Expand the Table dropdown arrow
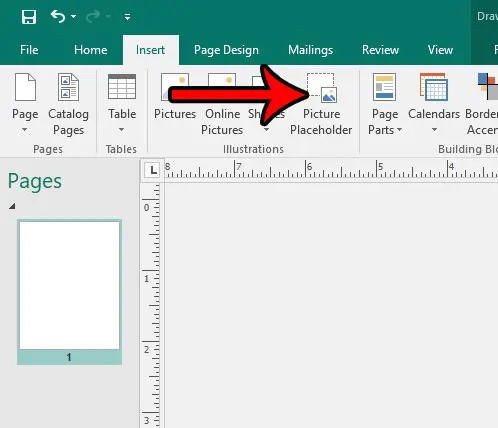Viewport: 498px width, 428px height. 122,129
